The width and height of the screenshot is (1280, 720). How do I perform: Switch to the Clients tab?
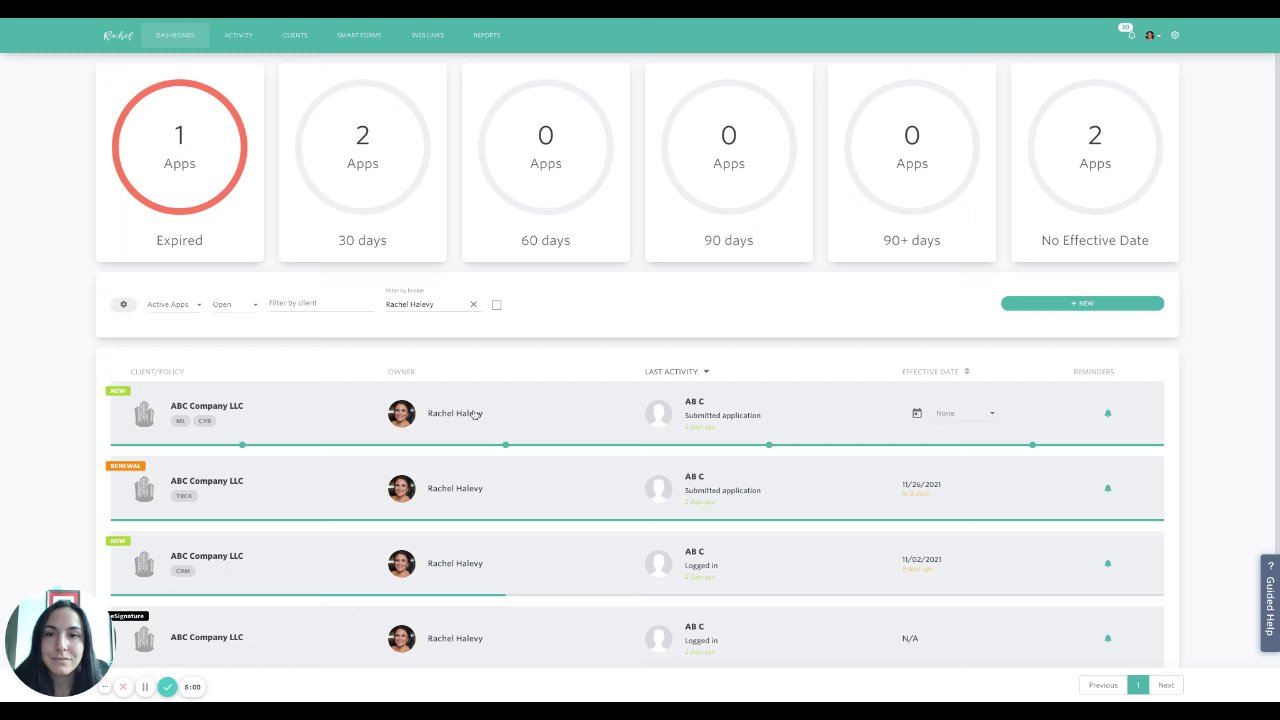295,35
